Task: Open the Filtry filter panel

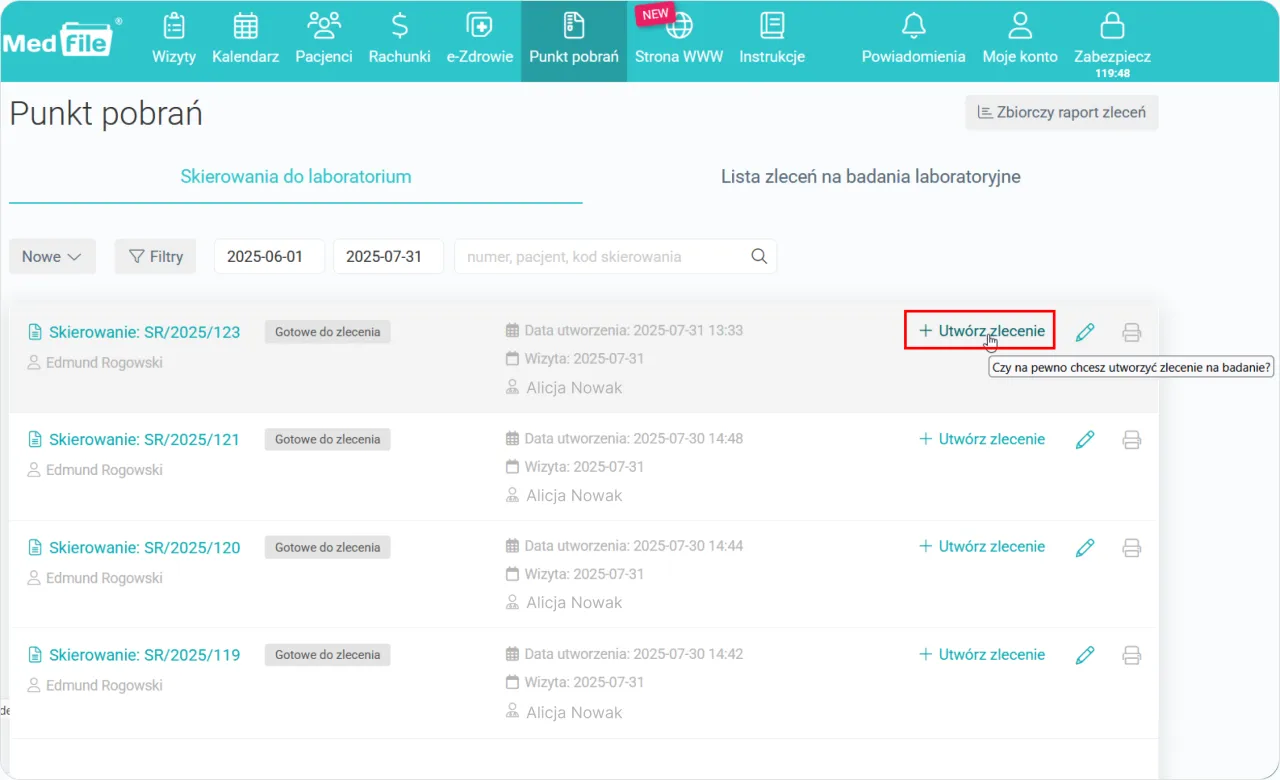Action: (155, 256)
